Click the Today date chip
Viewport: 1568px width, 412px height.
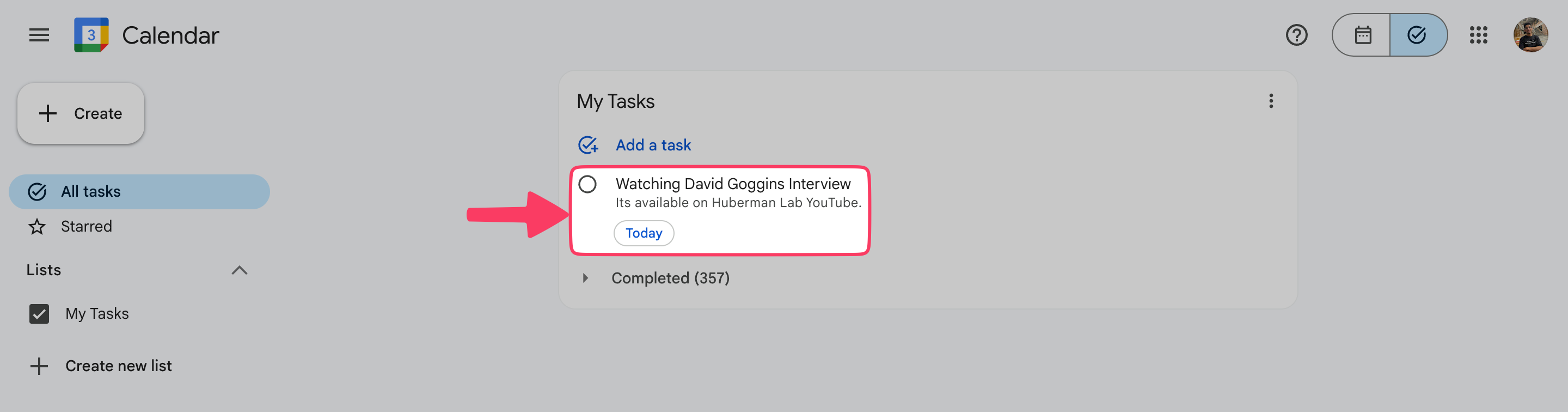tap(644, 233)
